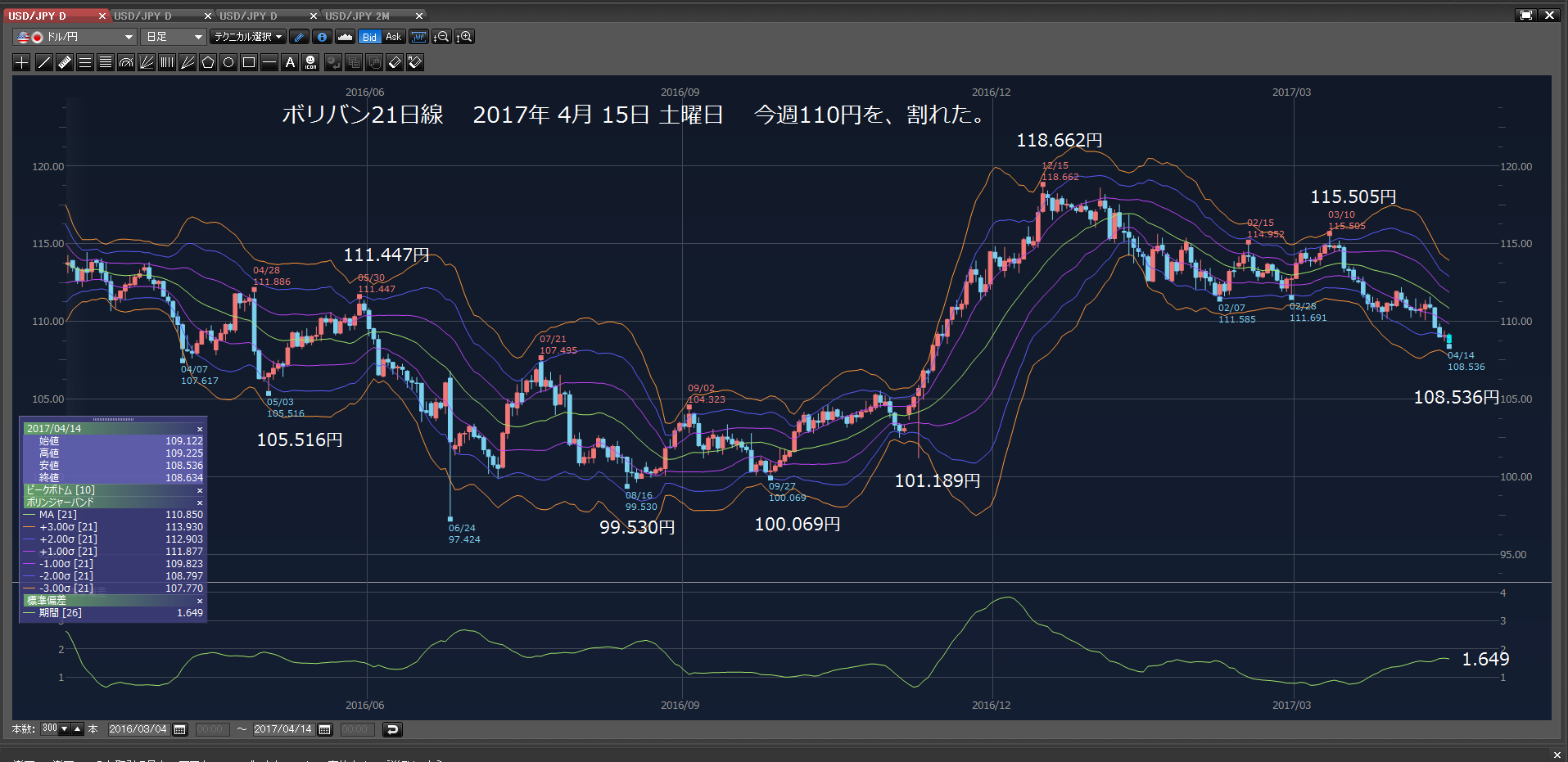Select the vertical lines time zone tool

coord(167,62)
